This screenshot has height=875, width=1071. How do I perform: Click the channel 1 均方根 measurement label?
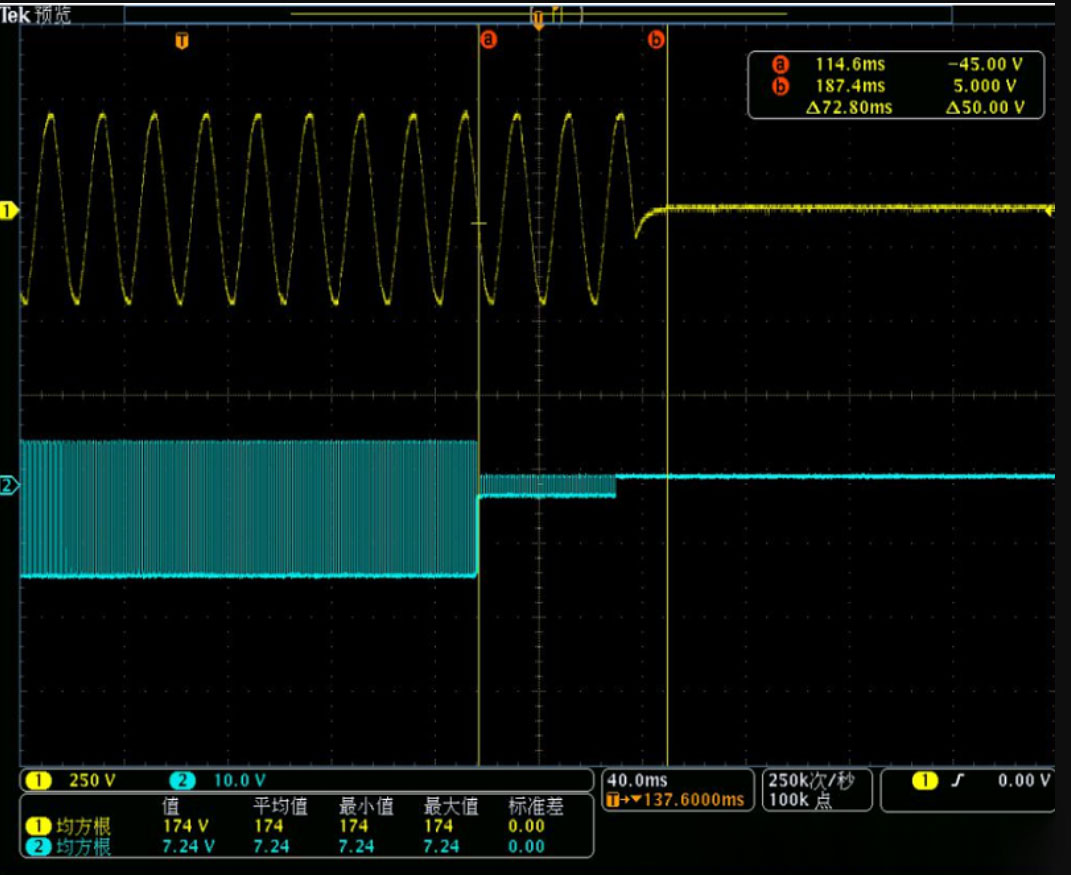83,827
